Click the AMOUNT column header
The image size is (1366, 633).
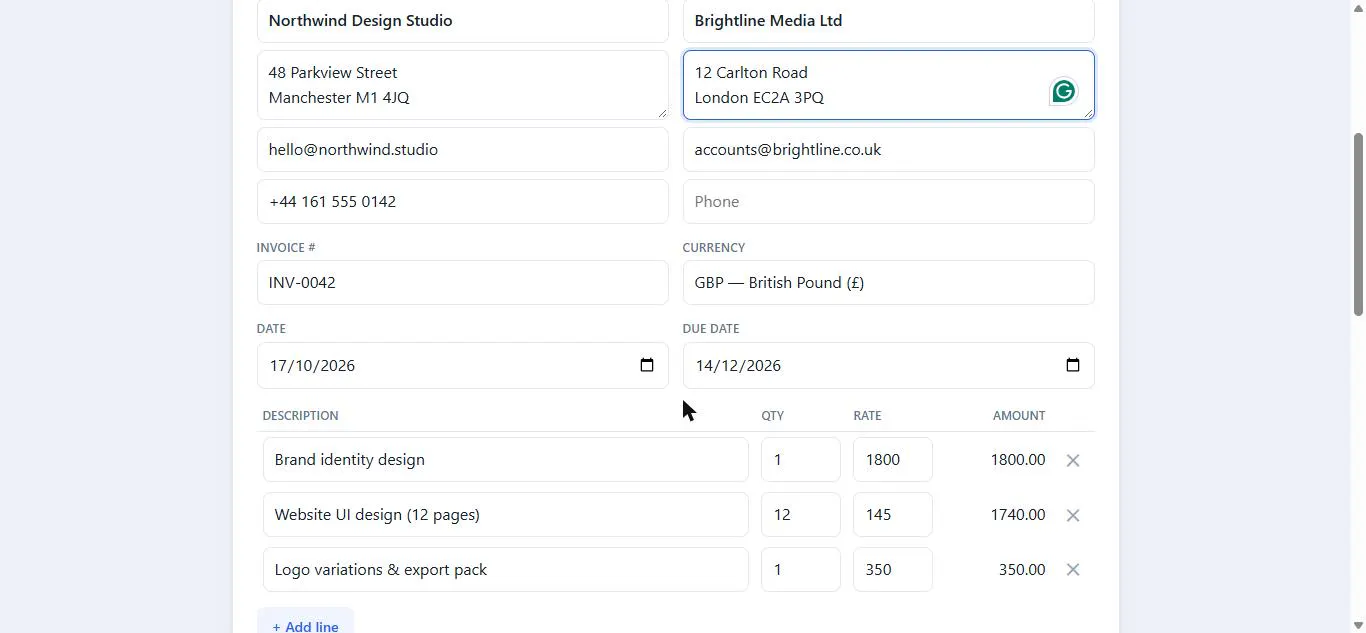1019,416
